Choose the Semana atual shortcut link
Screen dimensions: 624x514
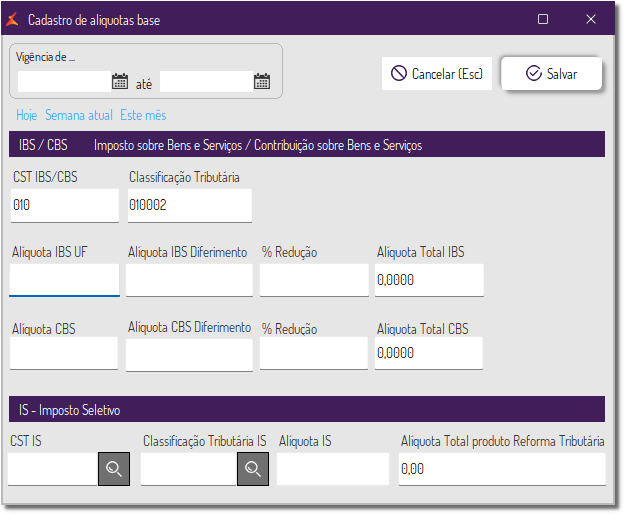pyautogui.click(x=79, y=115)
